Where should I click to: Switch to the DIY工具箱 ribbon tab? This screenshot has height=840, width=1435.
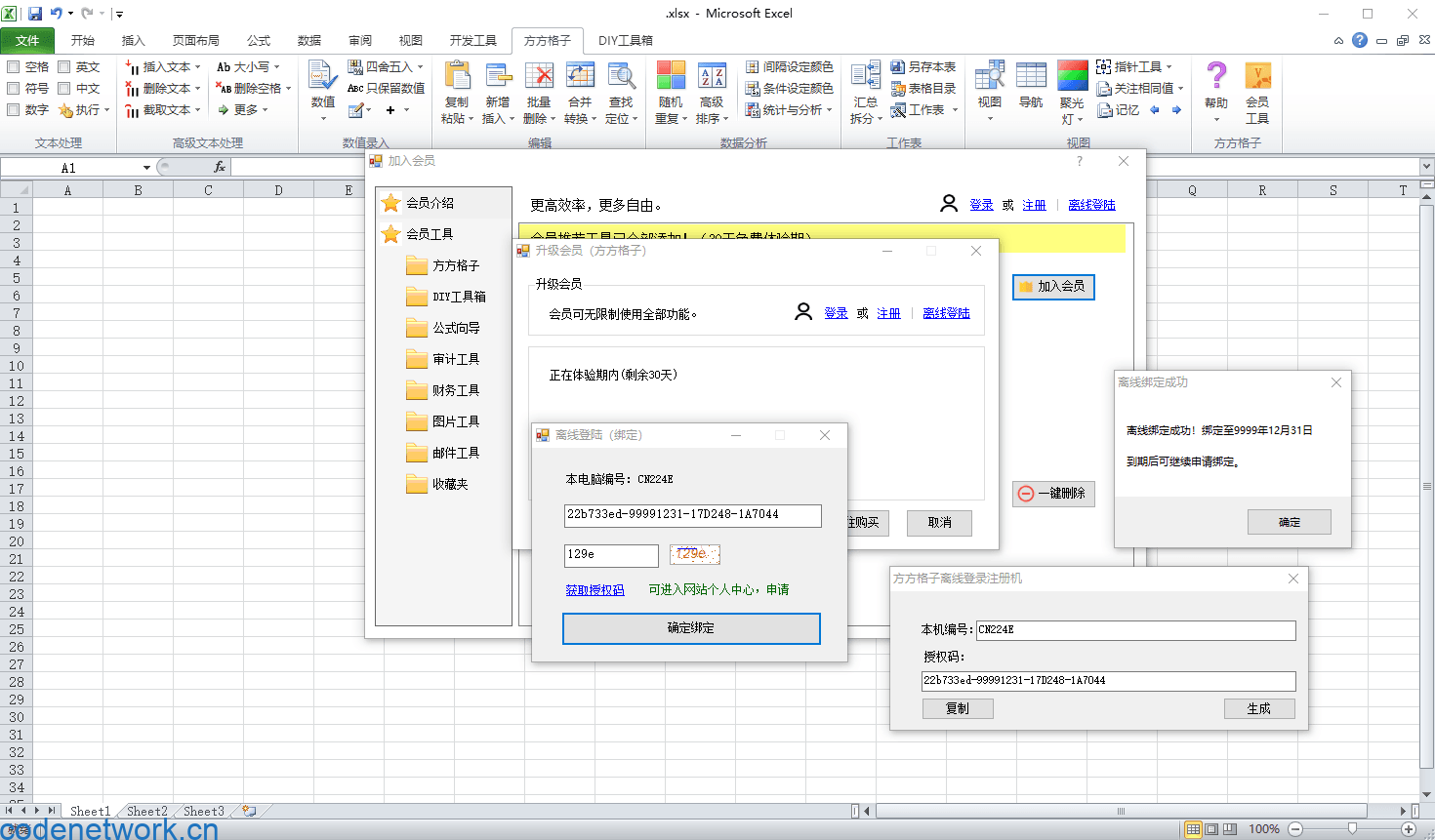(626, 41)
